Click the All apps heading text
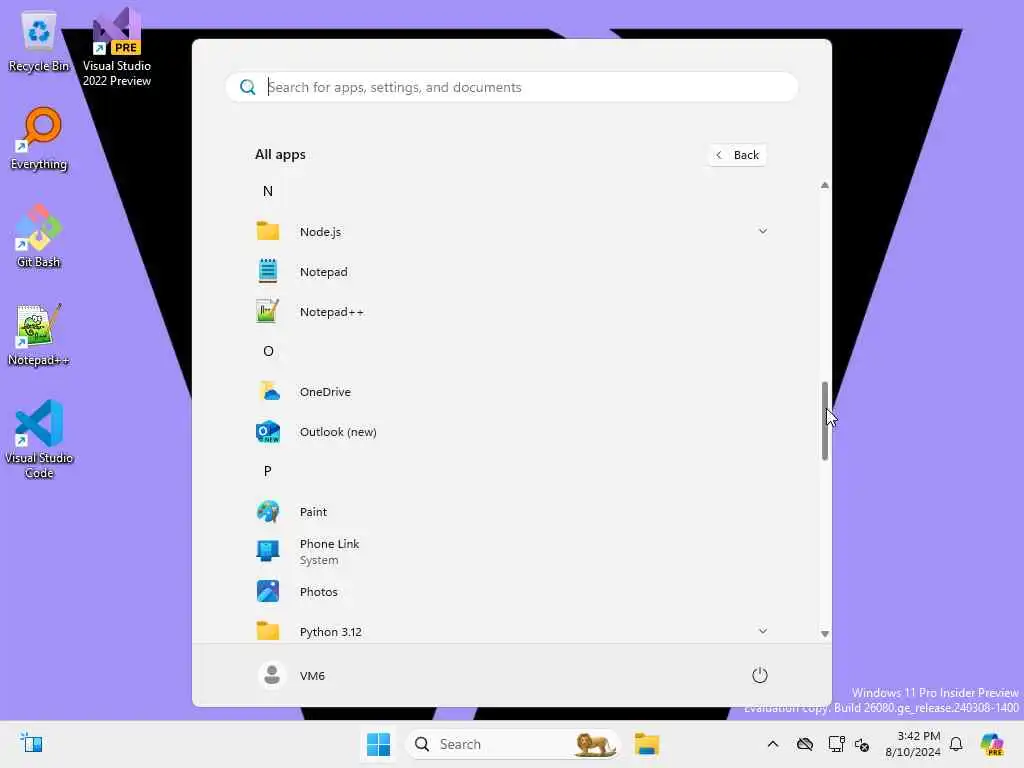Screen dimensions: 1024x768 point(280,154)
